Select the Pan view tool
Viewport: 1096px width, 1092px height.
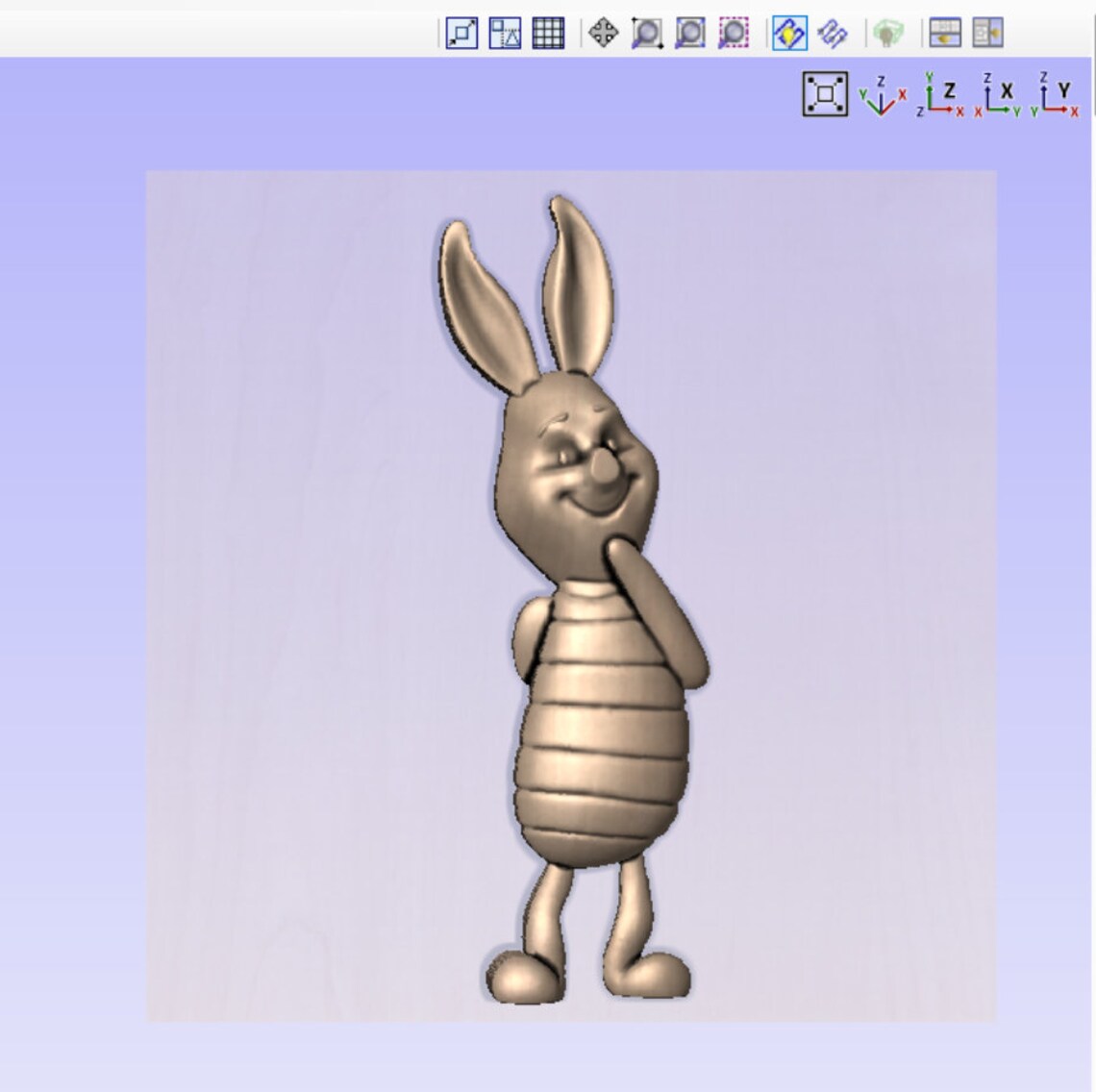click(604, 35)
